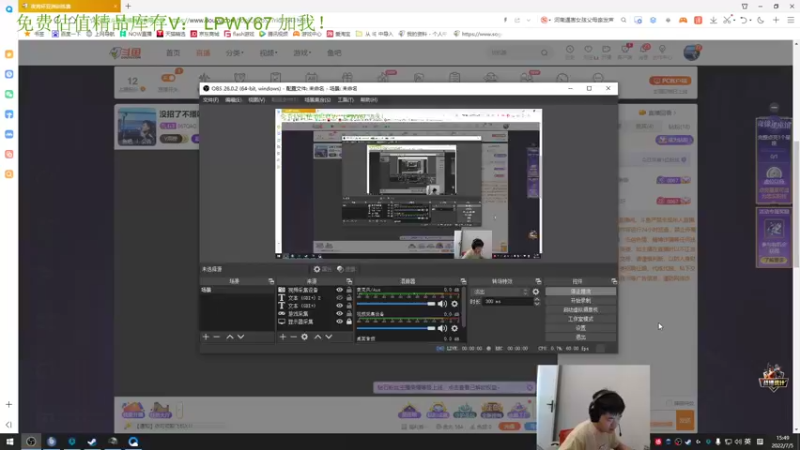Open 帮助(H) menu in OBS
800x450 pixels.
[369, 100]
